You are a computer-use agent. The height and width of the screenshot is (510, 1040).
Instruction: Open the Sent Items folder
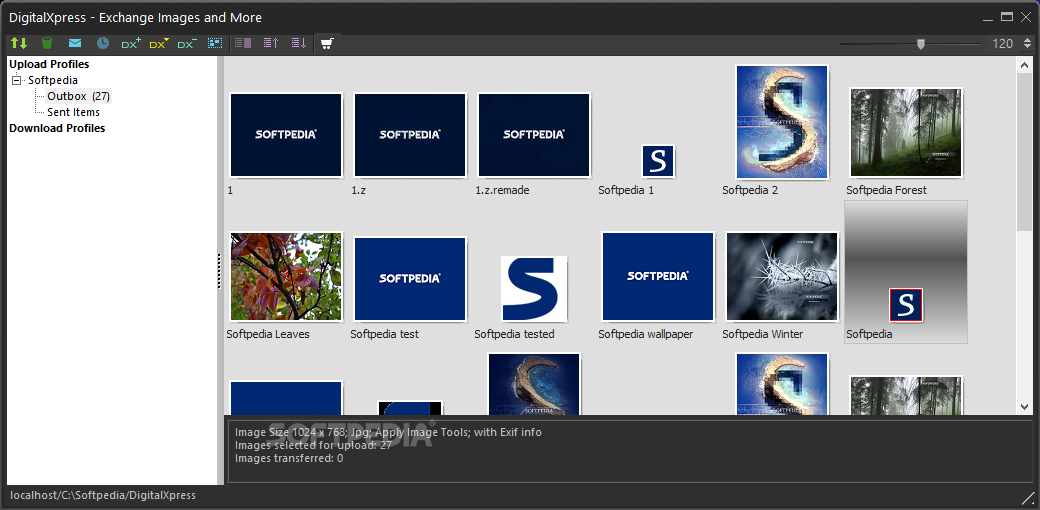[73, 112]
